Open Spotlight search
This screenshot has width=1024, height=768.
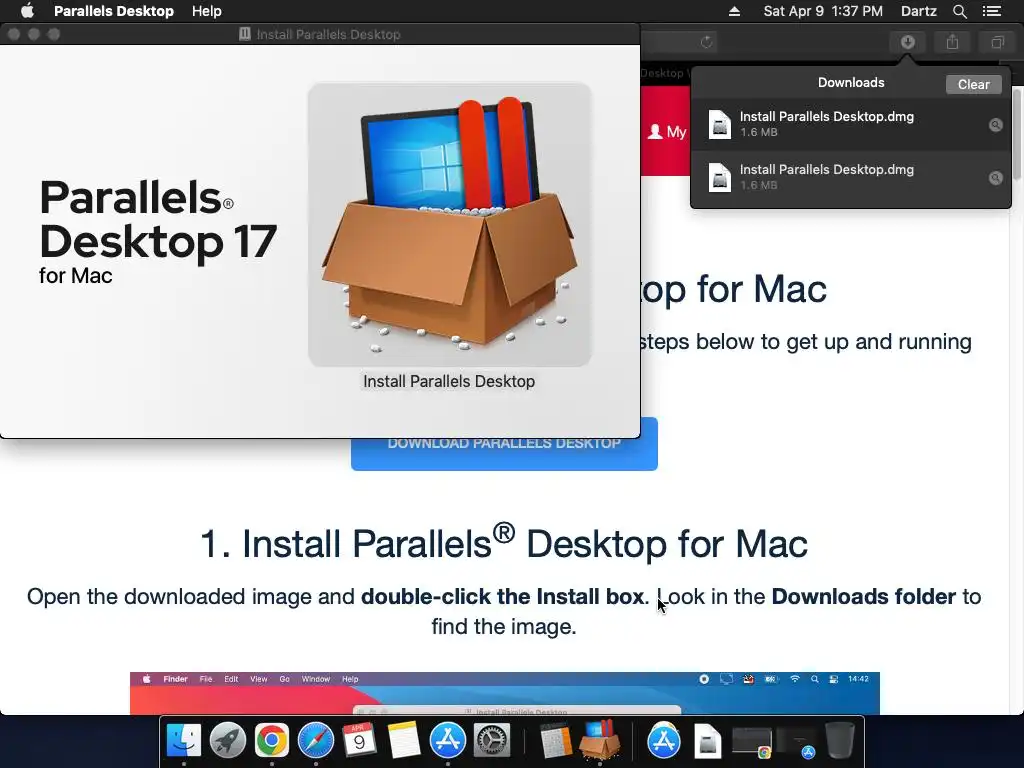point(959,11)
